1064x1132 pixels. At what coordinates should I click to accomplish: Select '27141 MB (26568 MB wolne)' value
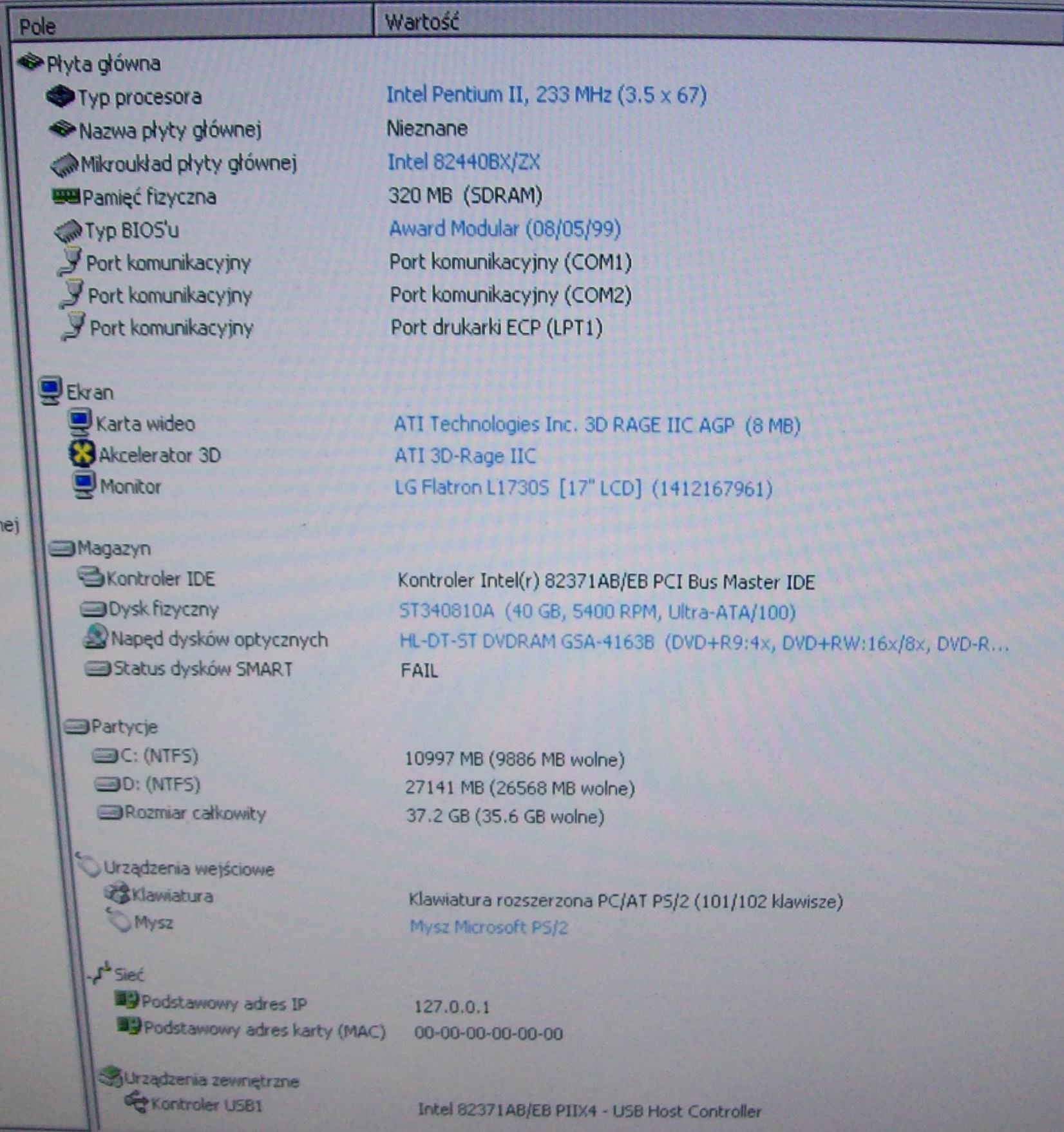(520, 788)
